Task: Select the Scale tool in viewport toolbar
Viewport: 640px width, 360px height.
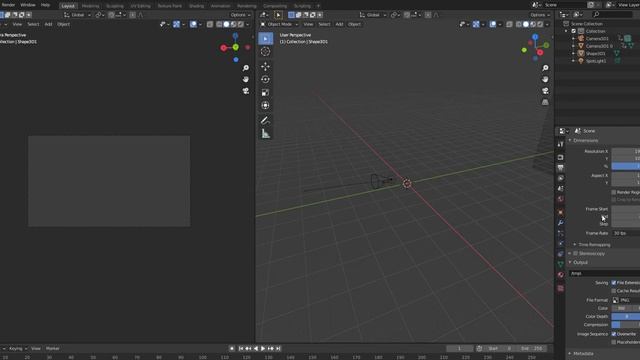Action: 265,92
